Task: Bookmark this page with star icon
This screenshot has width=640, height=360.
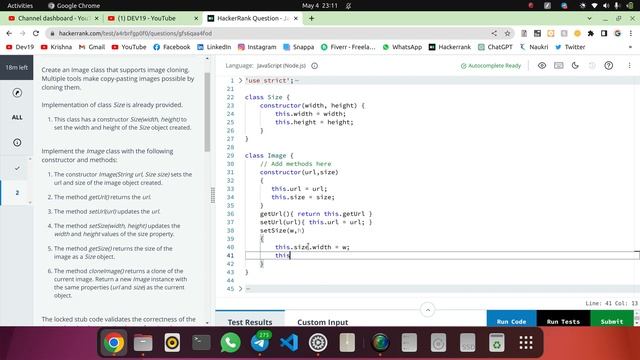Action: [x=507, y=33]
